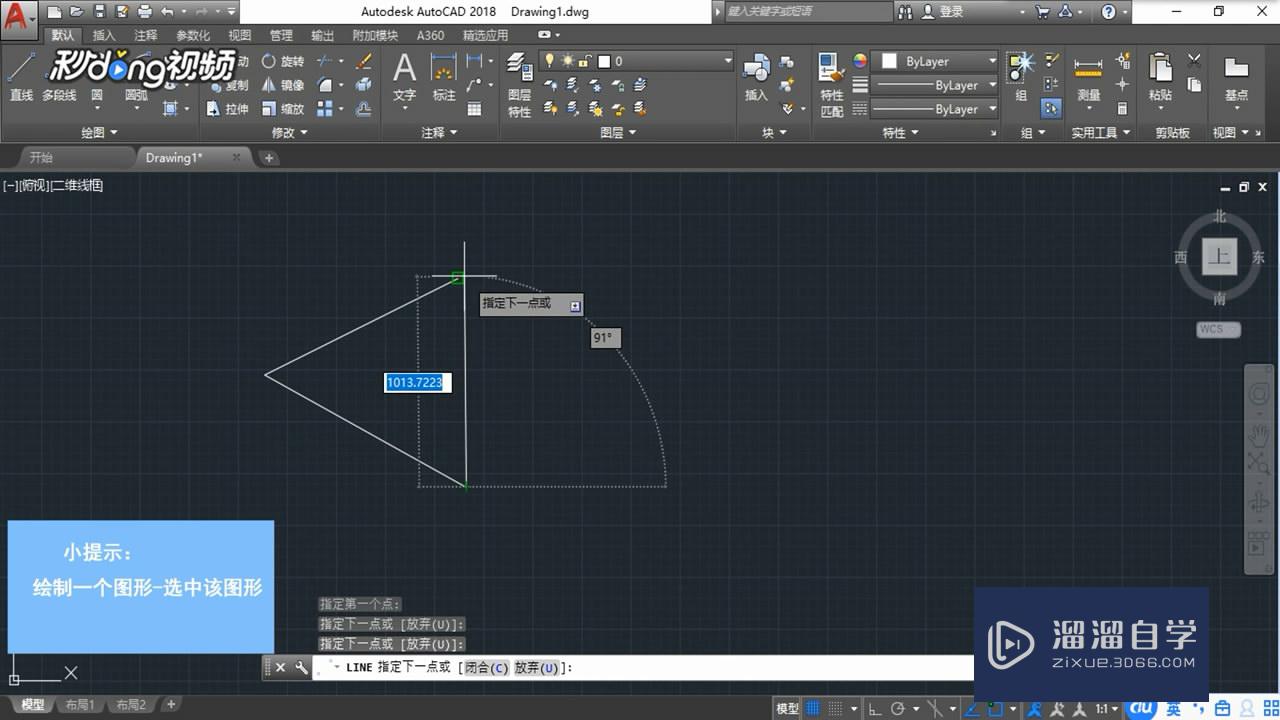Screen dimensions: 1280x720
Task: Select the Line (直线) drawing tool
Action: pos(22,76)
